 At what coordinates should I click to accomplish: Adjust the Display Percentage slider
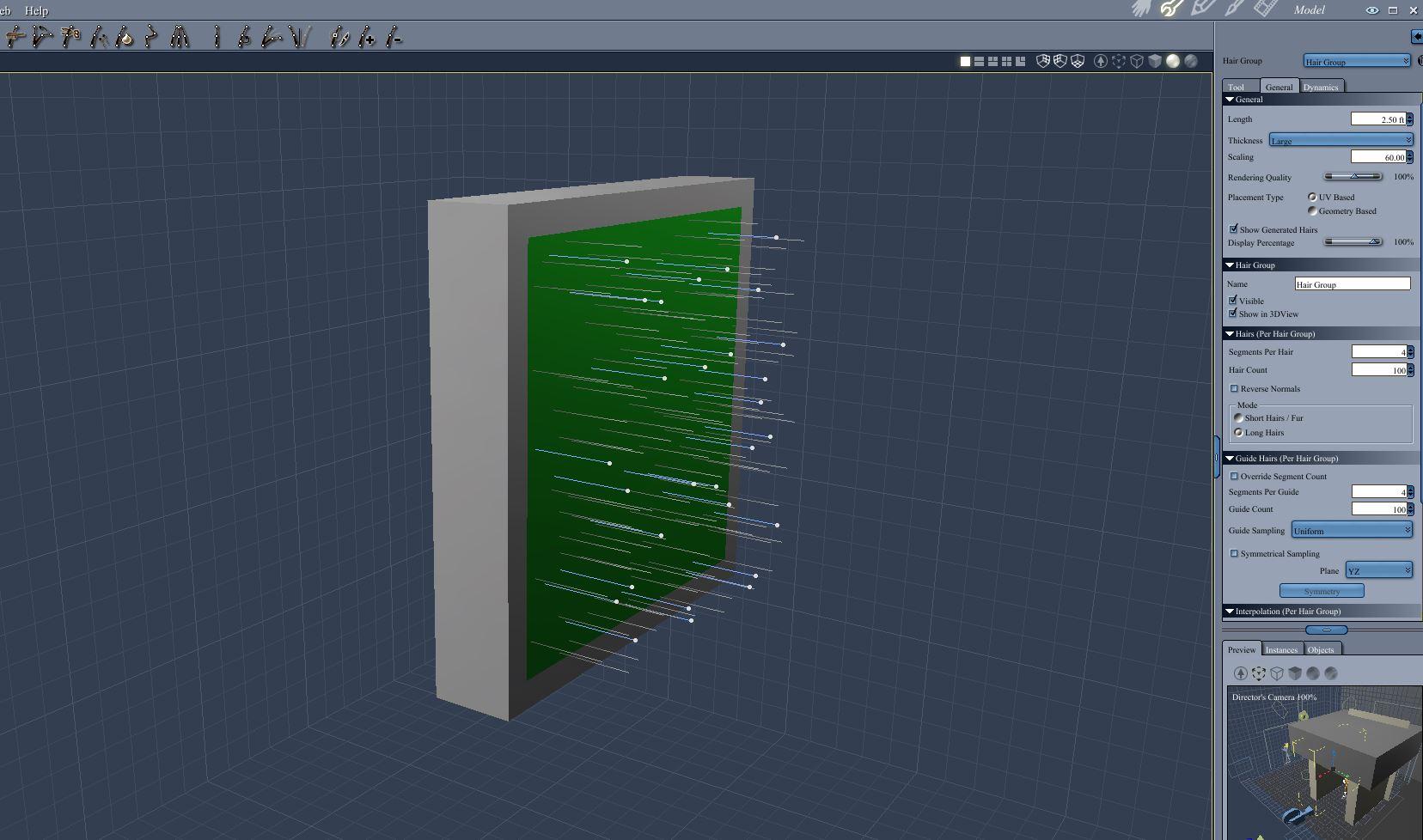tap(1353, 242)
